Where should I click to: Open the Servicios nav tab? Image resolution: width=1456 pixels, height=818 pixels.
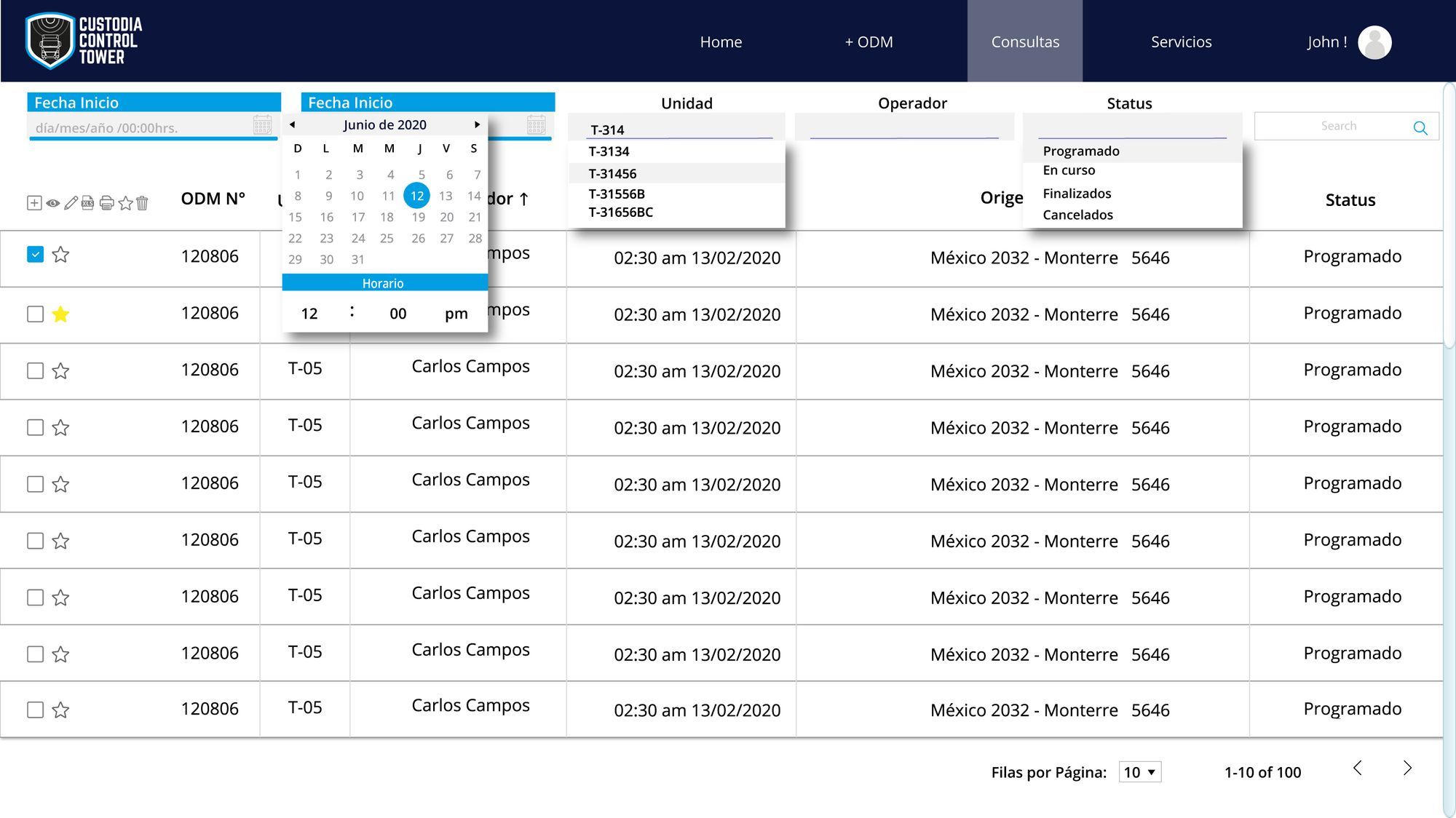tap(1181, 41)
